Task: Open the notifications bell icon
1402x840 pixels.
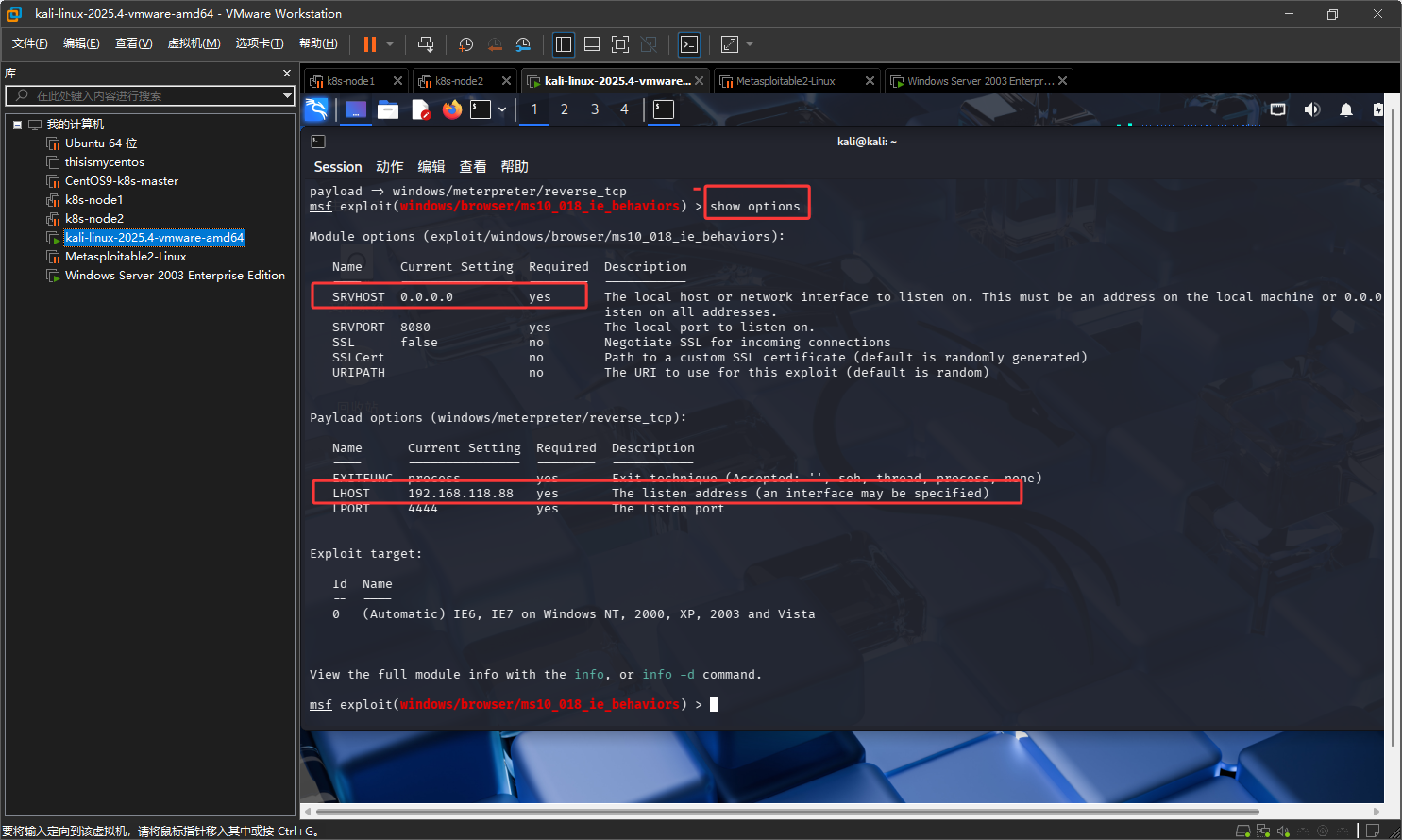Action: coord(1346,109)
